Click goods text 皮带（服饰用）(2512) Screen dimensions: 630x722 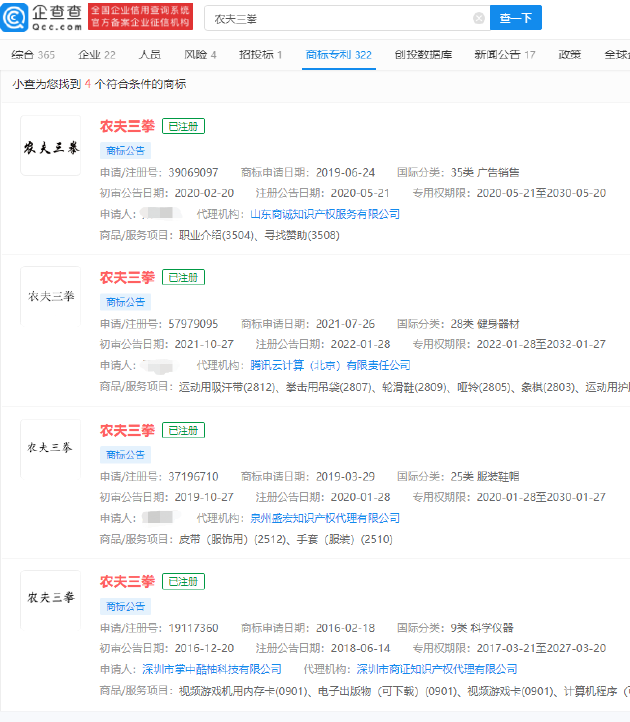pyautogui.click(x=233, y=540)
